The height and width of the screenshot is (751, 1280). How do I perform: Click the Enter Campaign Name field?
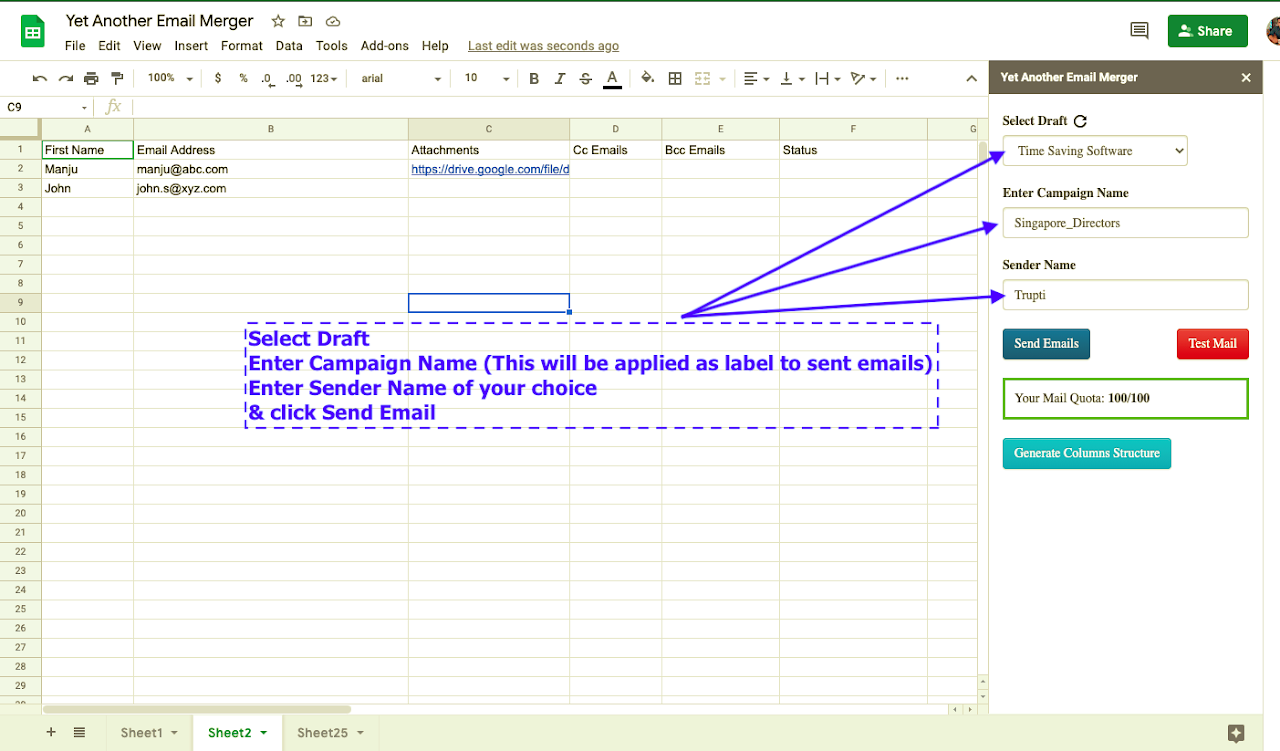click(1126, 223)
